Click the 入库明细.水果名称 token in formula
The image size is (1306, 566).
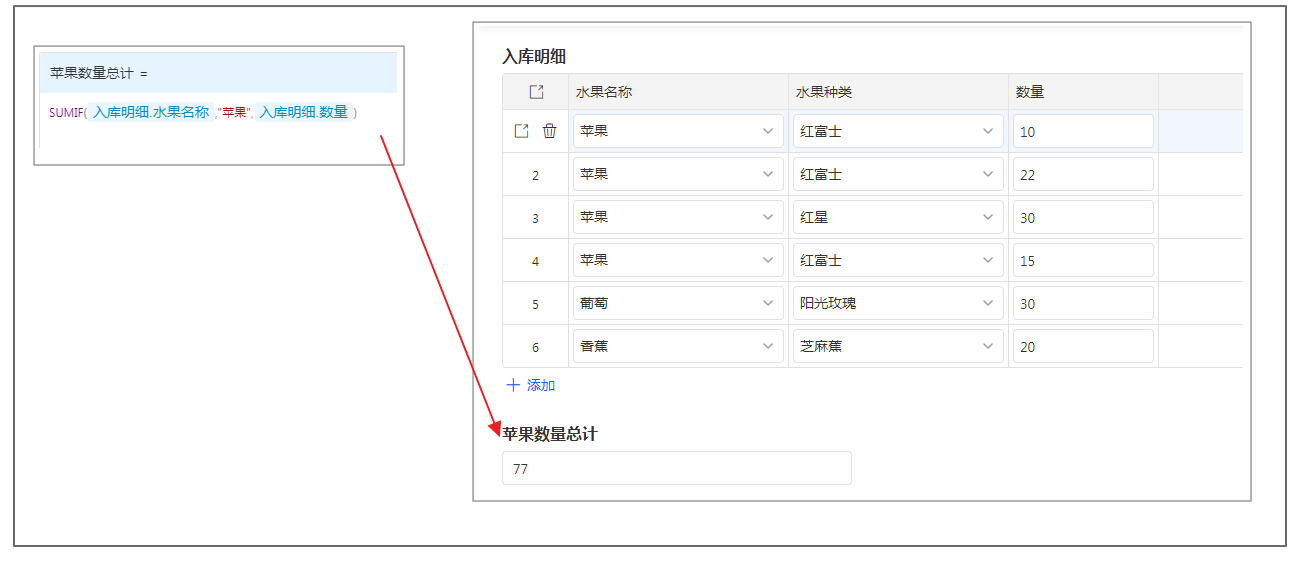(x=151, y=113)
